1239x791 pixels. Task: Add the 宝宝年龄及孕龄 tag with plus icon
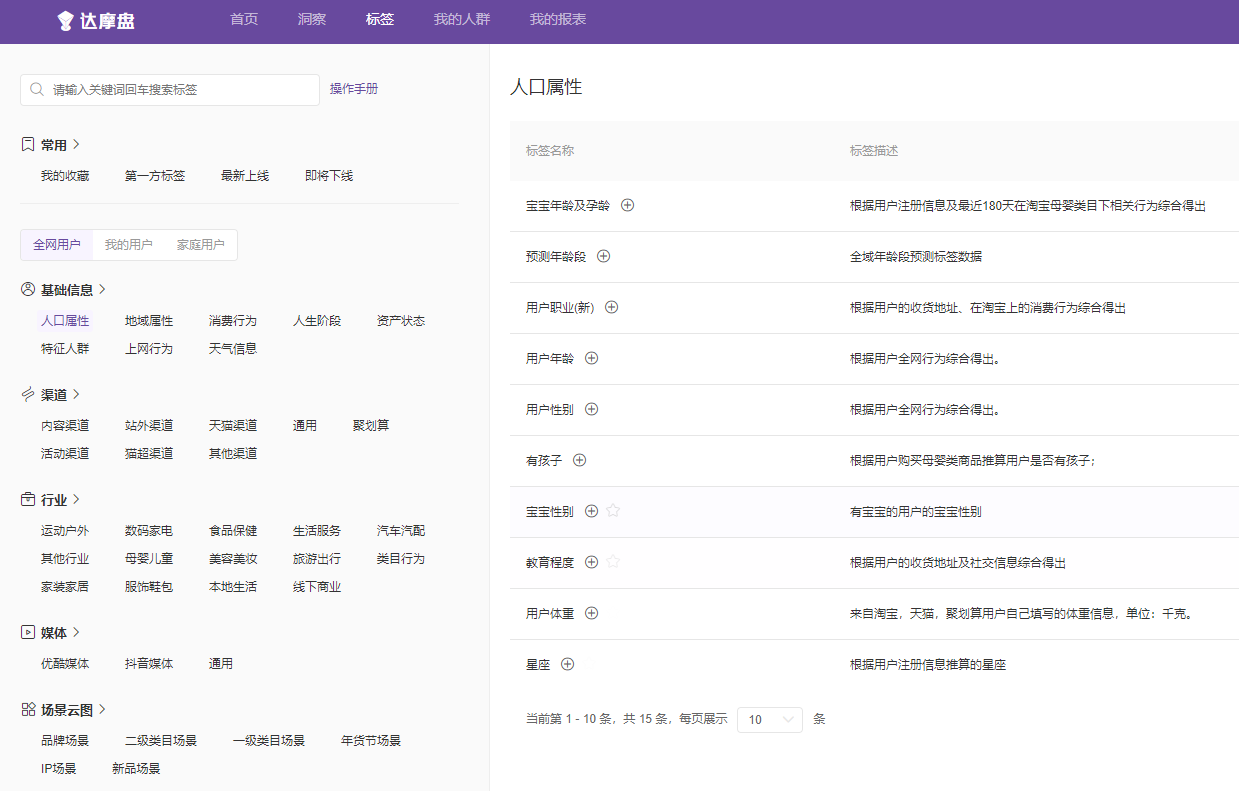(628, 205)
